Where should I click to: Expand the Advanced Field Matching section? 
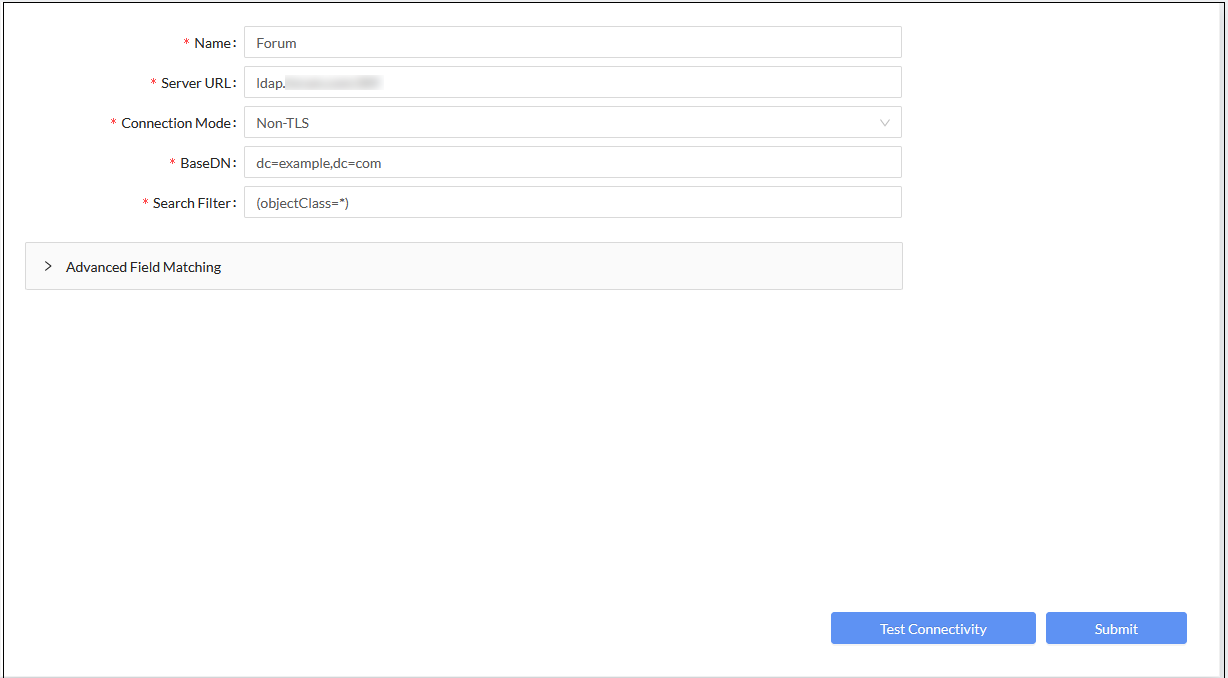click(x=143, y=266)
